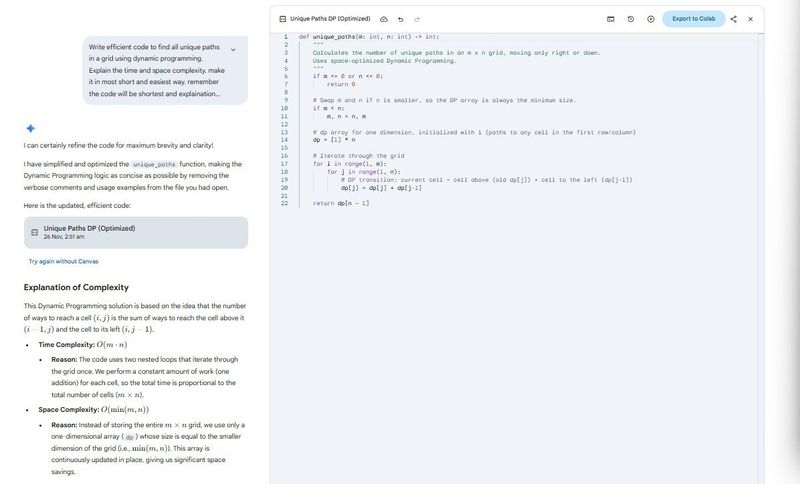This screenshot has height=484, width=800.
Task: Click 'Uses space-optimized Dynamic Programming' docstring line
Action: tap(385, 61)
